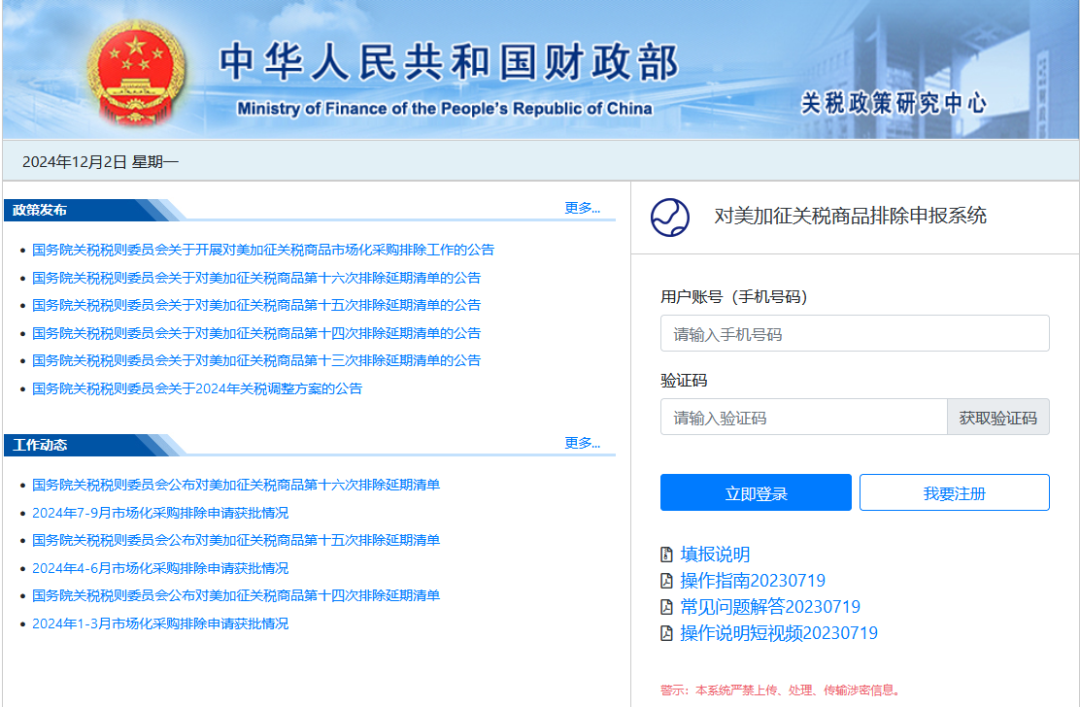Screen dimensions: 1080x707
Task: Open the 市场化采购排除工作的公告 announcement link
Action: [263, 249]
